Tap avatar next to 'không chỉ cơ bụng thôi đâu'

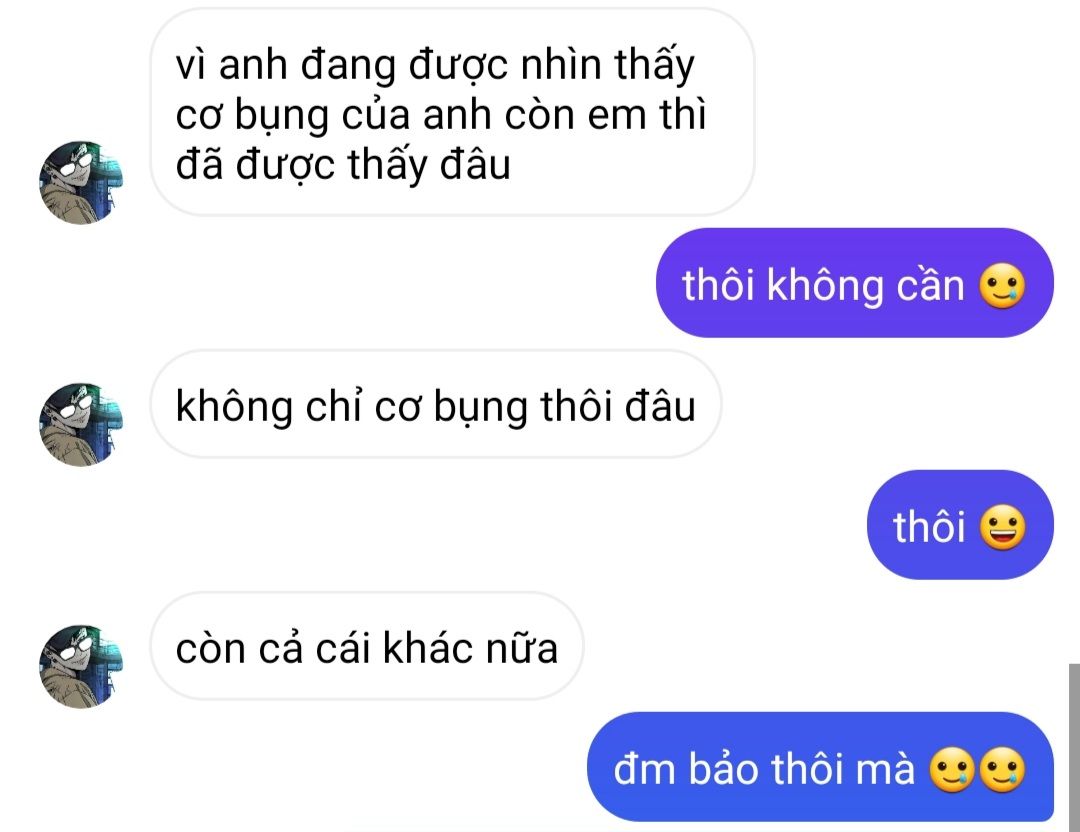point(81,424)
